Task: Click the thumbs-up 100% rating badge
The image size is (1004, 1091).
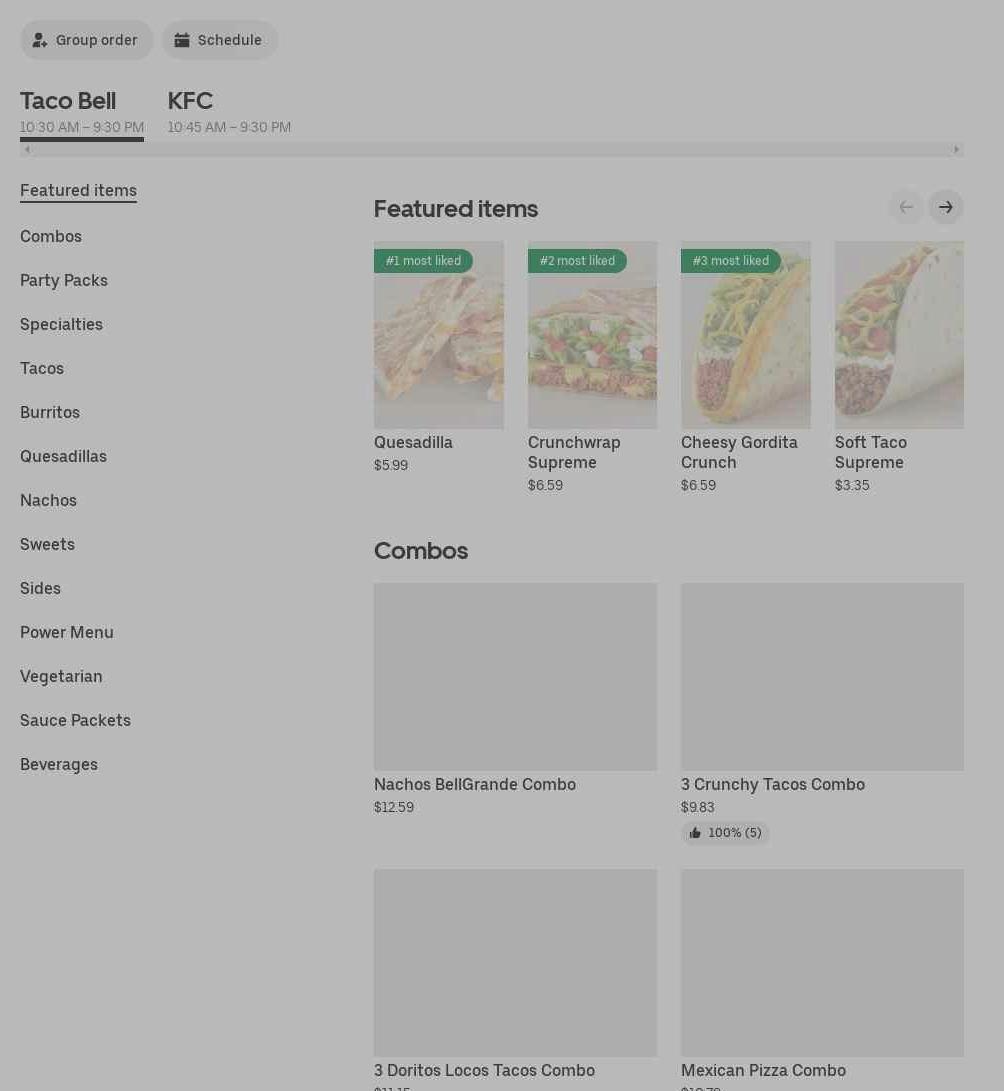Action: pyautogui.click(x=725, y=833)
